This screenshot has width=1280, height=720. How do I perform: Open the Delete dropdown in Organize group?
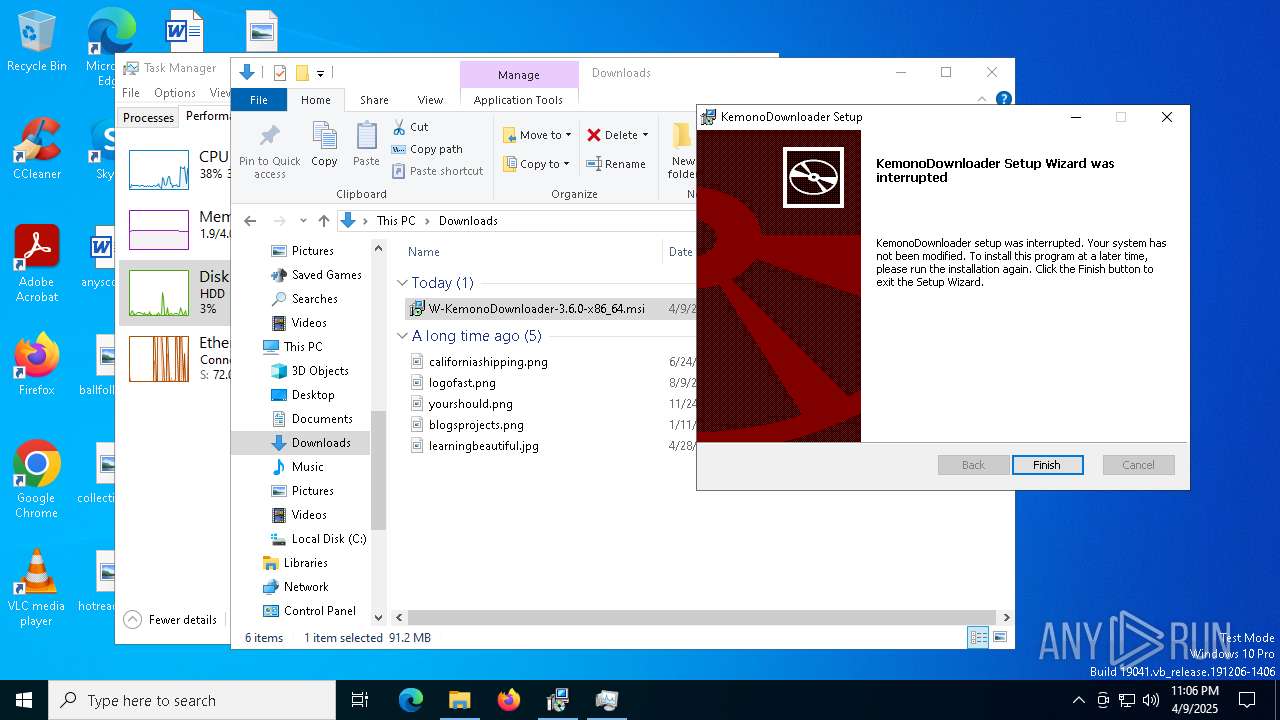point(617,135)
